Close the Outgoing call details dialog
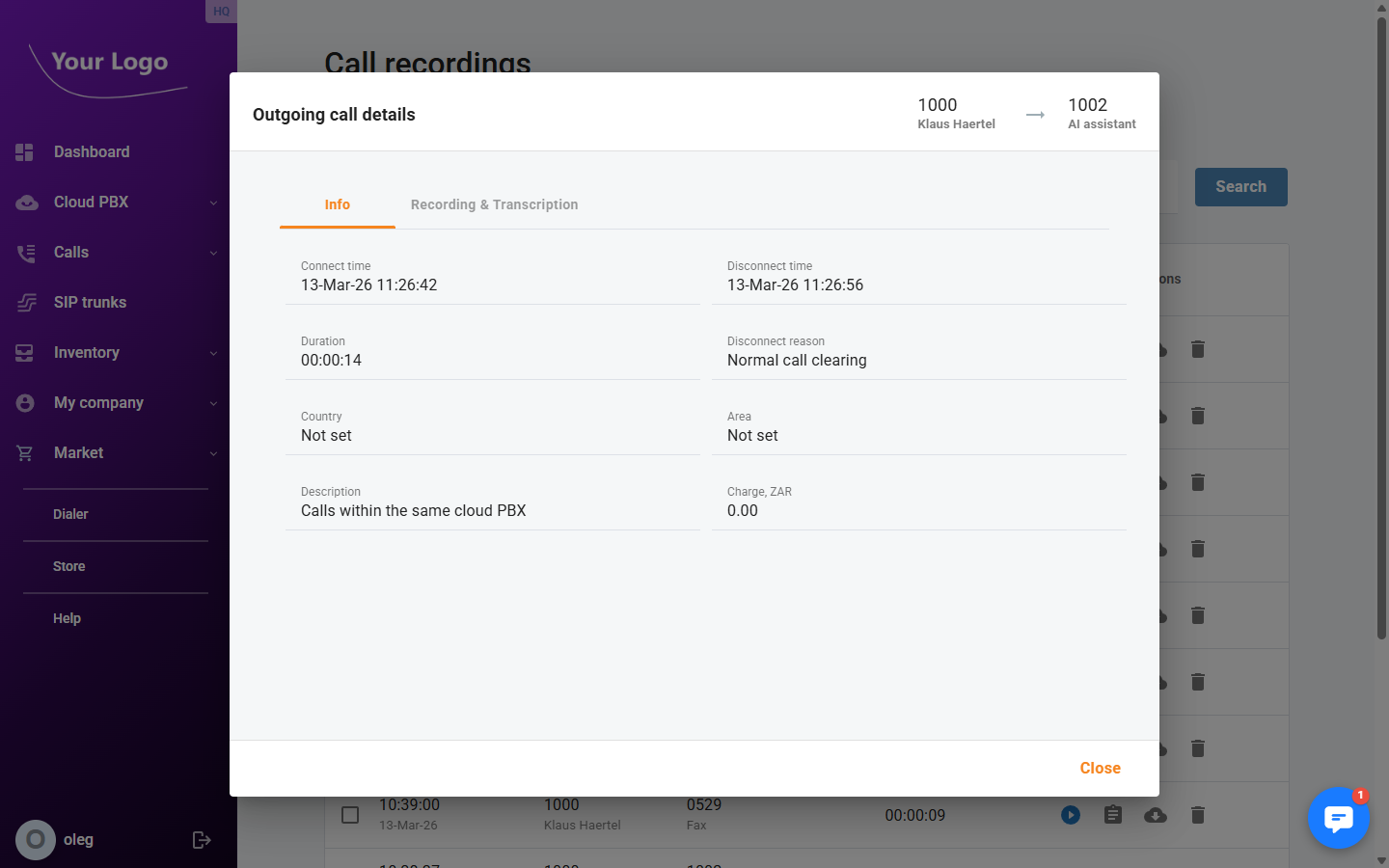 1100,768
